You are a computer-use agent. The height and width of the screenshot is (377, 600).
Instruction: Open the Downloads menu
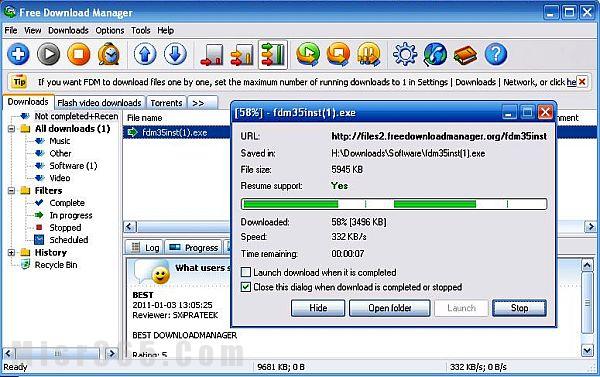click(68, 30)
